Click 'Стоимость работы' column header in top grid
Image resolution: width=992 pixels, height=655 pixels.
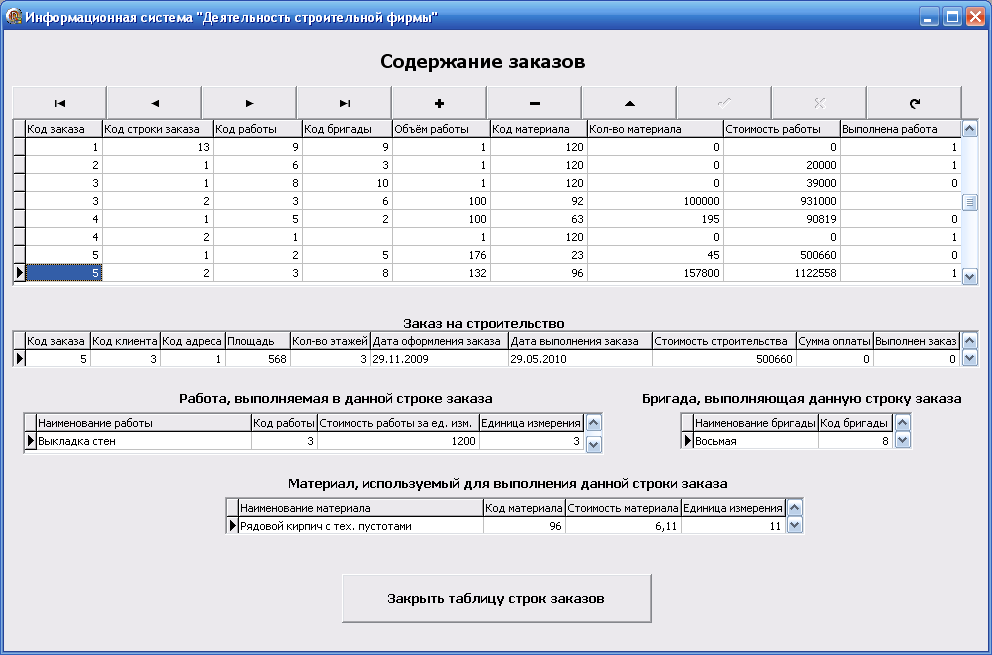pyautogui.click(x=781, y=129)
